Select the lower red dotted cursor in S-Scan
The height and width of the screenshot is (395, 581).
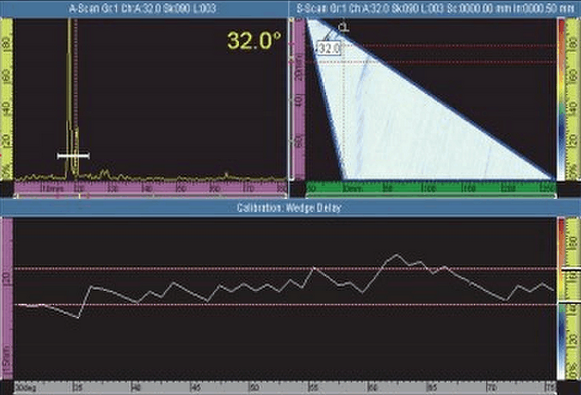click(430, 62)
